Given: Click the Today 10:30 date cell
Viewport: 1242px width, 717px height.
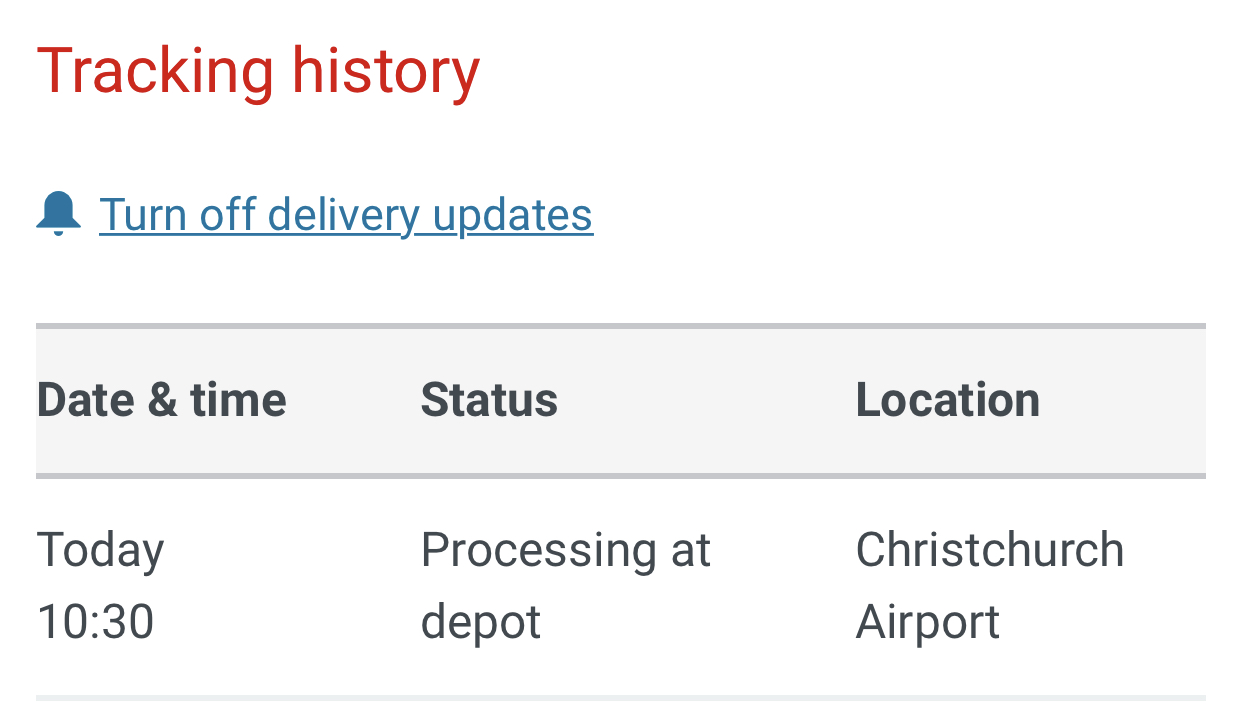Looking at the screenshot, I should click(100, 586).
